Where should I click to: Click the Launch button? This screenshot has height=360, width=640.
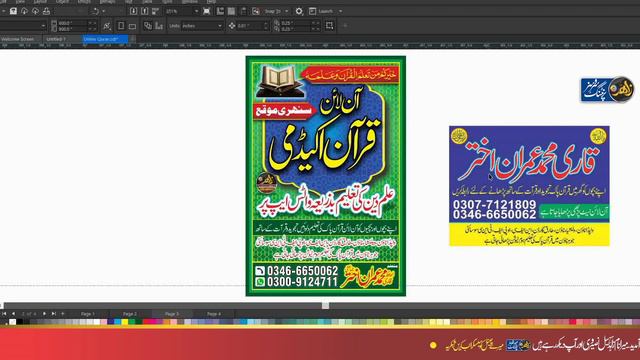pyautogui.click(x=322, y=11)
